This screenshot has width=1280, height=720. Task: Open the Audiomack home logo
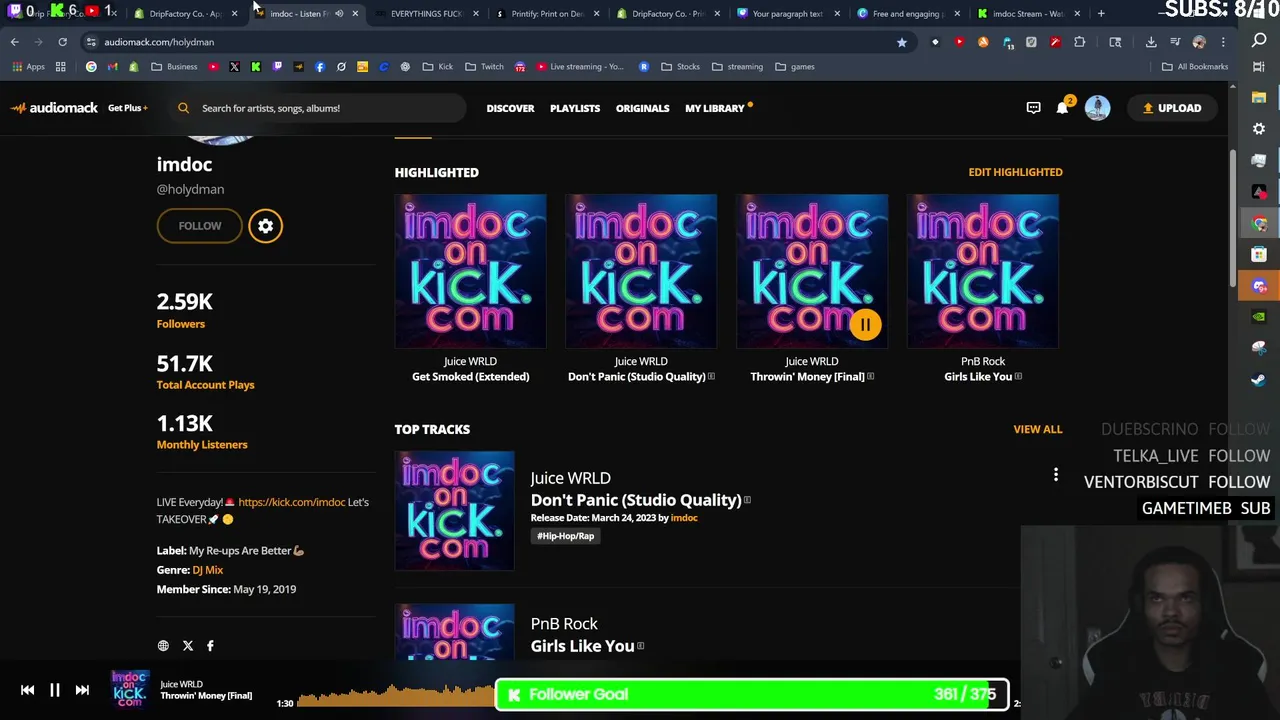54,108
